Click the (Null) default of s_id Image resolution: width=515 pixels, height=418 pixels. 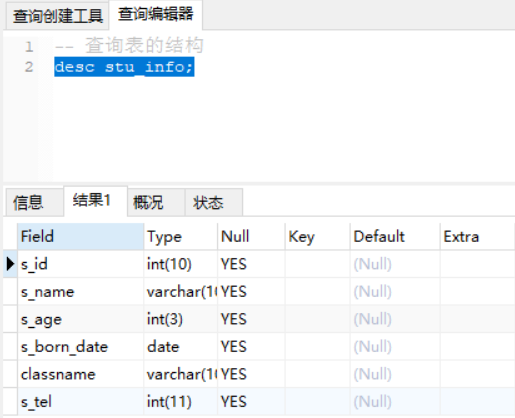pyautogui.click(x=395, y=264)
